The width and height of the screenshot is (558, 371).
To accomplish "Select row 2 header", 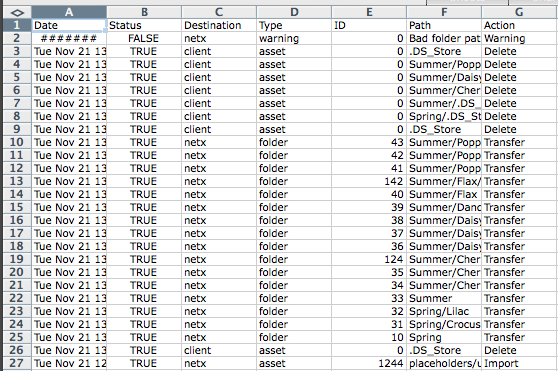I will click(17, 38).
